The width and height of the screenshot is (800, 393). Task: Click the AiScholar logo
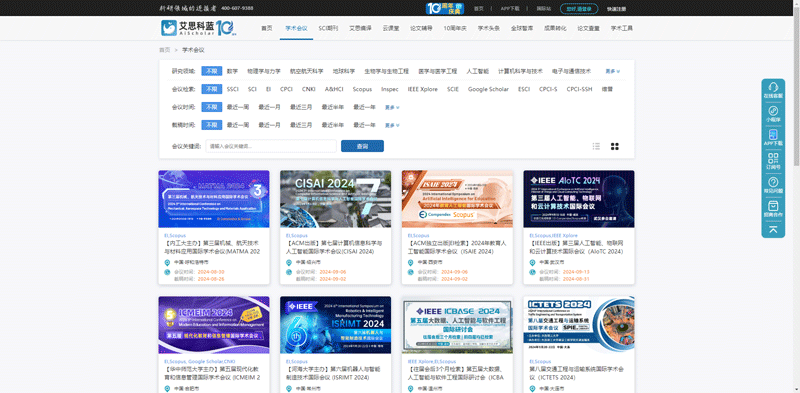[199, 28]
